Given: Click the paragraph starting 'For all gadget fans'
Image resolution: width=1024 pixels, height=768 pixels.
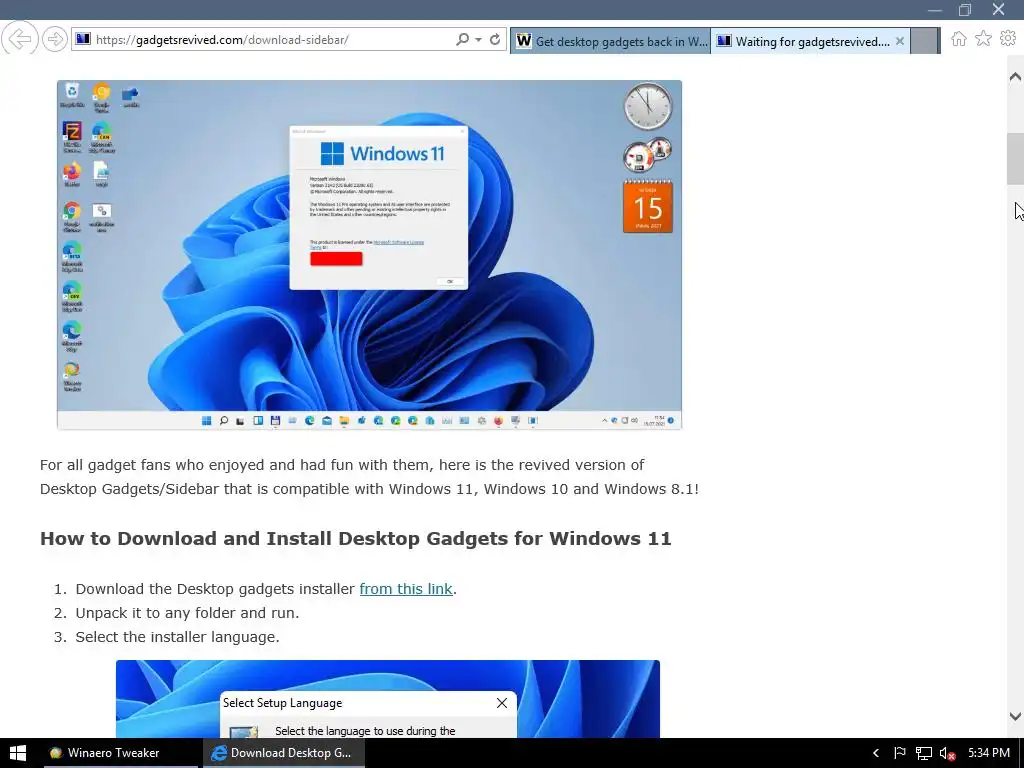Looking at the screenshot, I should point(369,477).
